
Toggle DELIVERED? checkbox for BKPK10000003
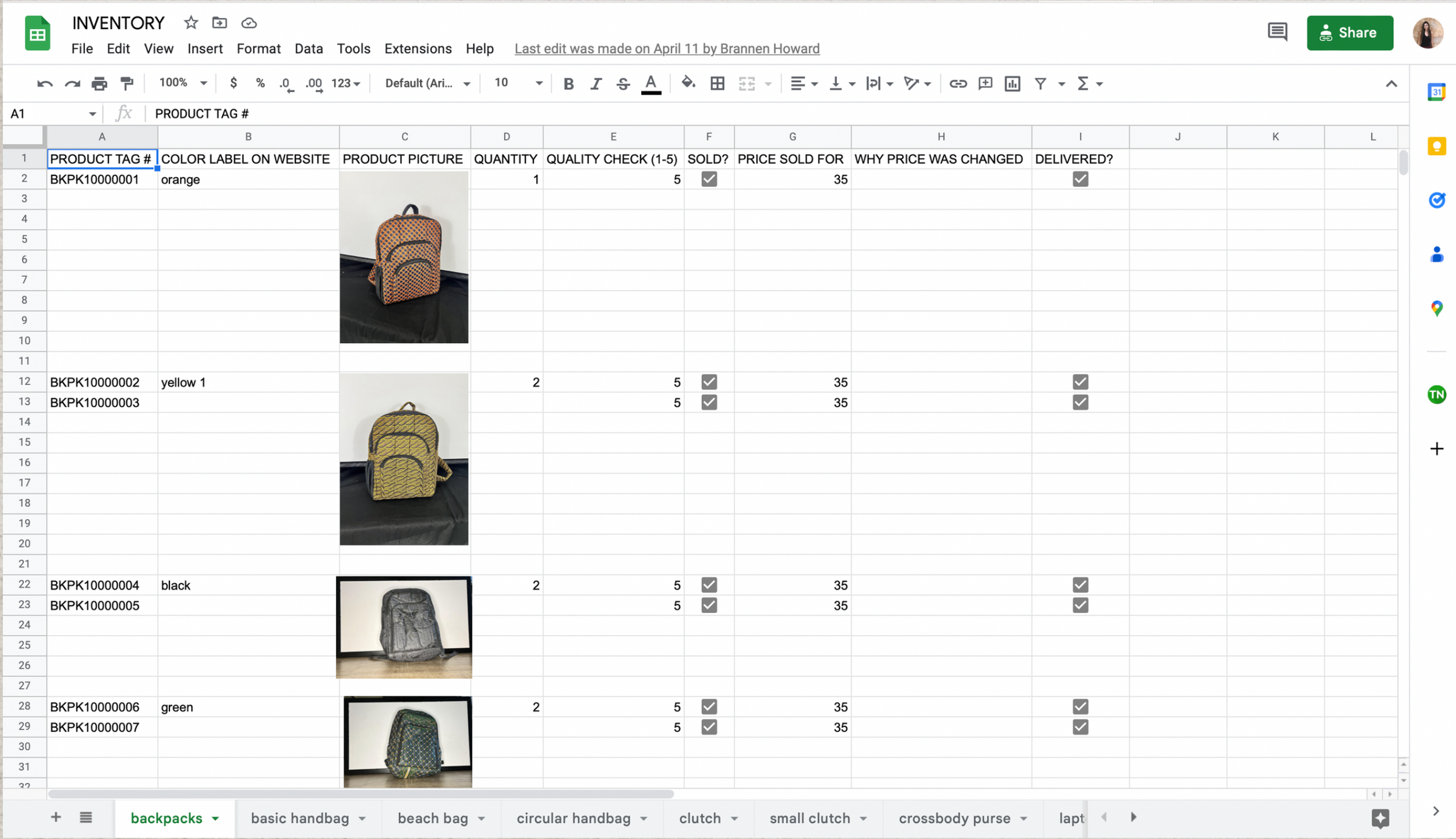[1080, 402]
